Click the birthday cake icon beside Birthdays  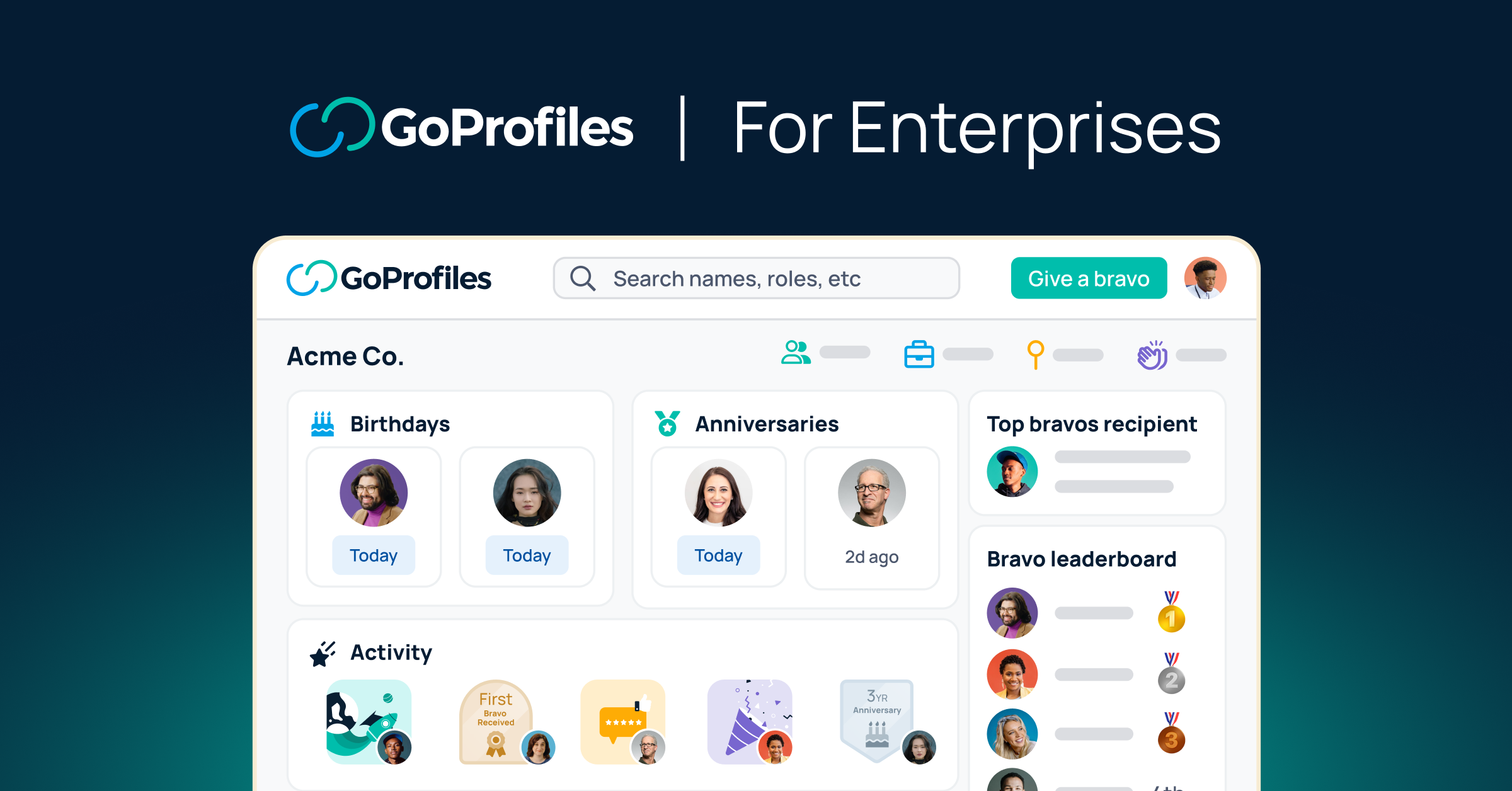click(322, 423)
